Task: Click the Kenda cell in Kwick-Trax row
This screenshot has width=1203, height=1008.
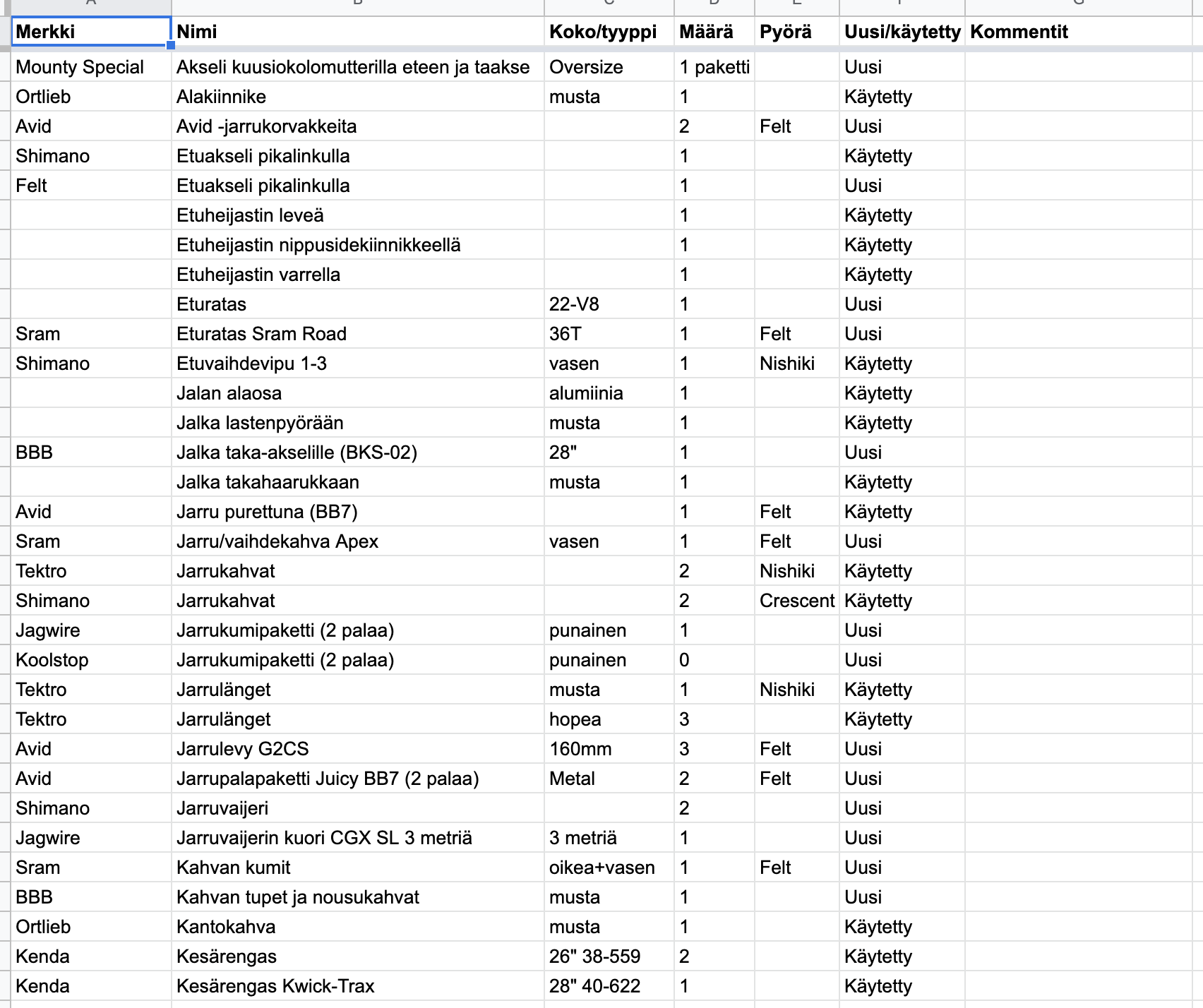Action: (x=91, y=986)
